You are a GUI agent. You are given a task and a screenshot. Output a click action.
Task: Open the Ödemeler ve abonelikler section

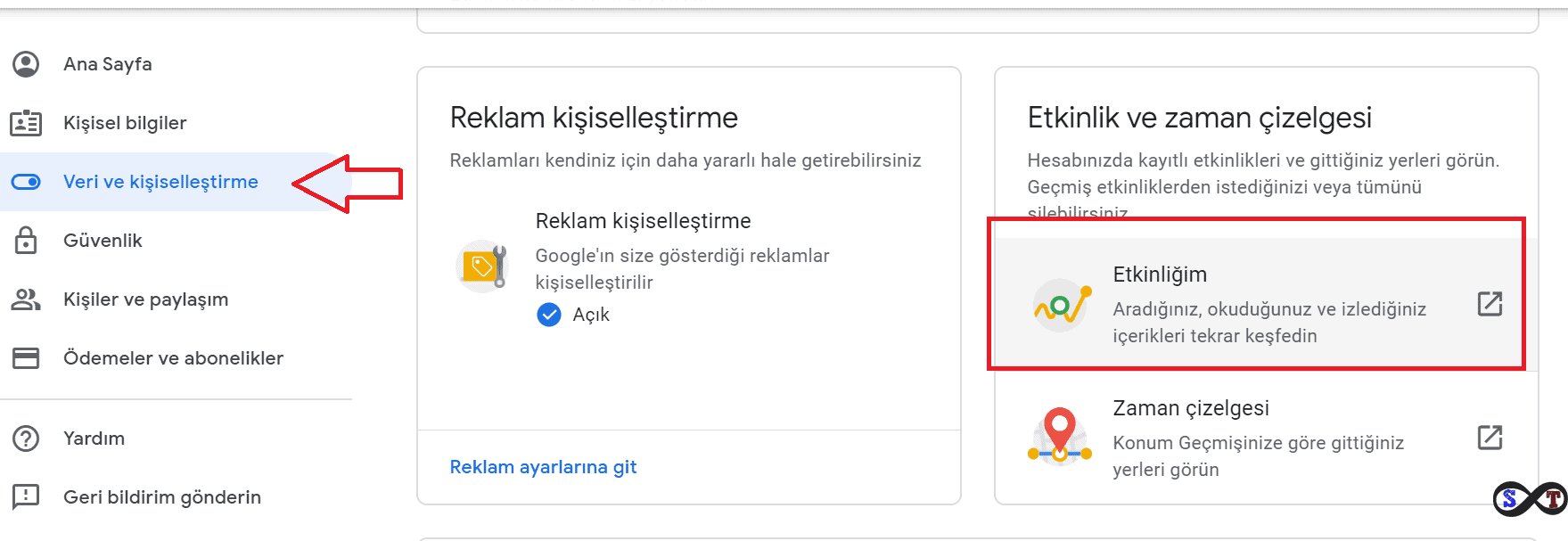coord(173,357)
